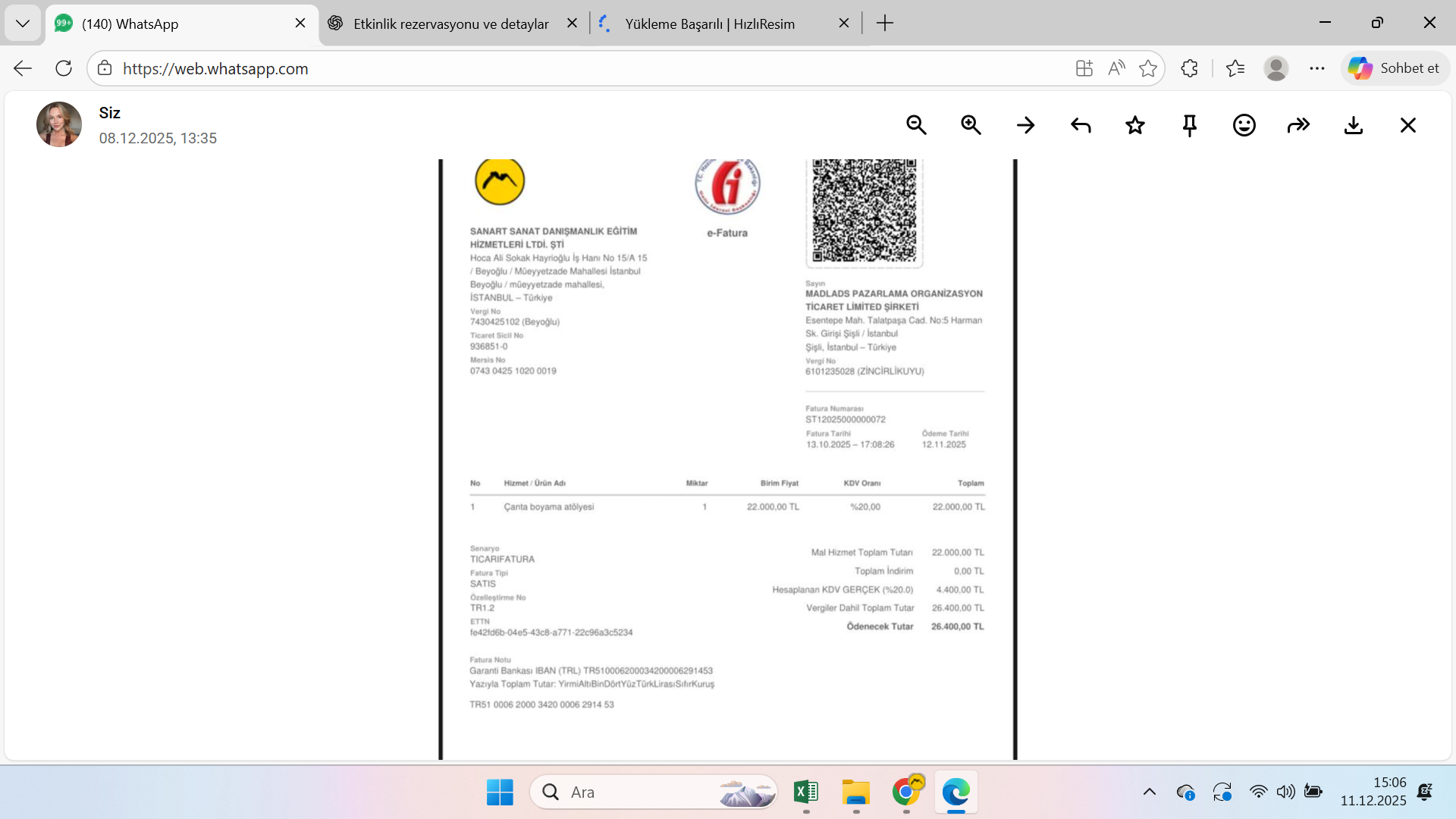Open Google Chrome from the taskbar
Image resolution: width=1456 pixels, height=819 pixels.
point(906,792)
